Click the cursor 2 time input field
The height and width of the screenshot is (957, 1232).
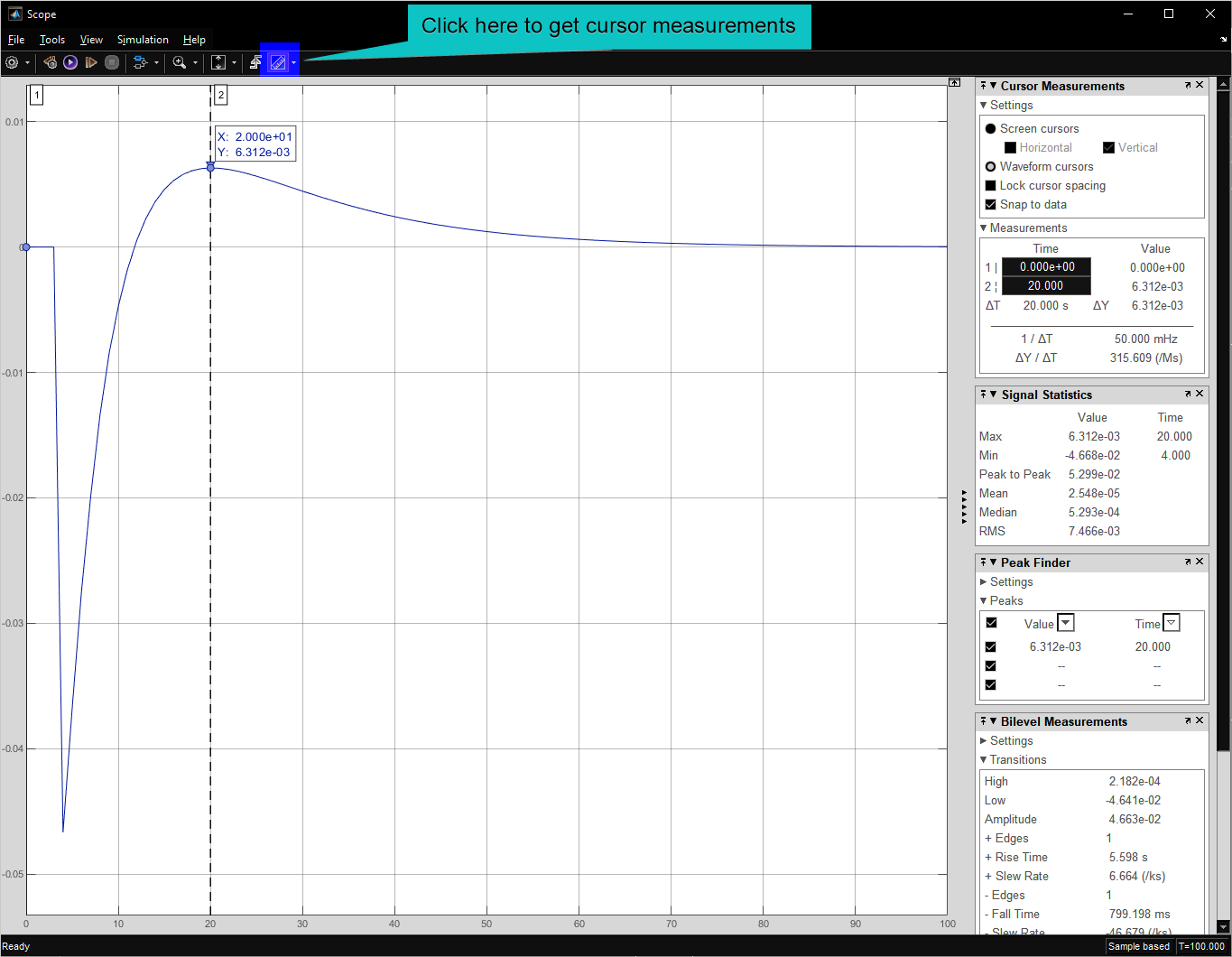point(1046,286)
